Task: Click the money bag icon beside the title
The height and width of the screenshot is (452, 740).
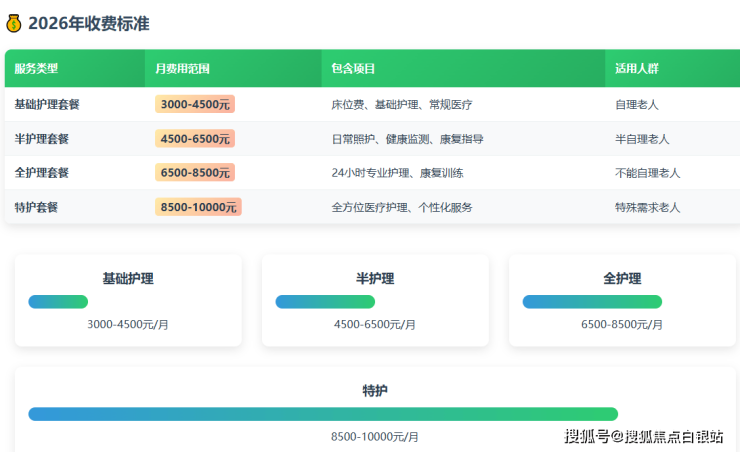Action: 13,23
